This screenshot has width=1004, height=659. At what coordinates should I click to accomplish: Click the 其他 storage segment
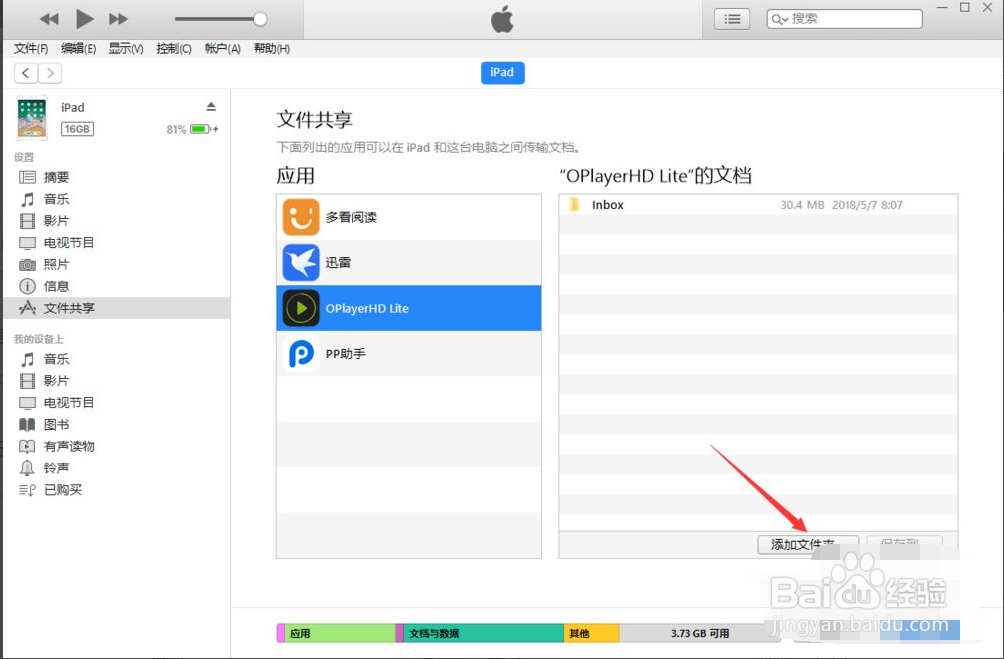coord(591,633)
